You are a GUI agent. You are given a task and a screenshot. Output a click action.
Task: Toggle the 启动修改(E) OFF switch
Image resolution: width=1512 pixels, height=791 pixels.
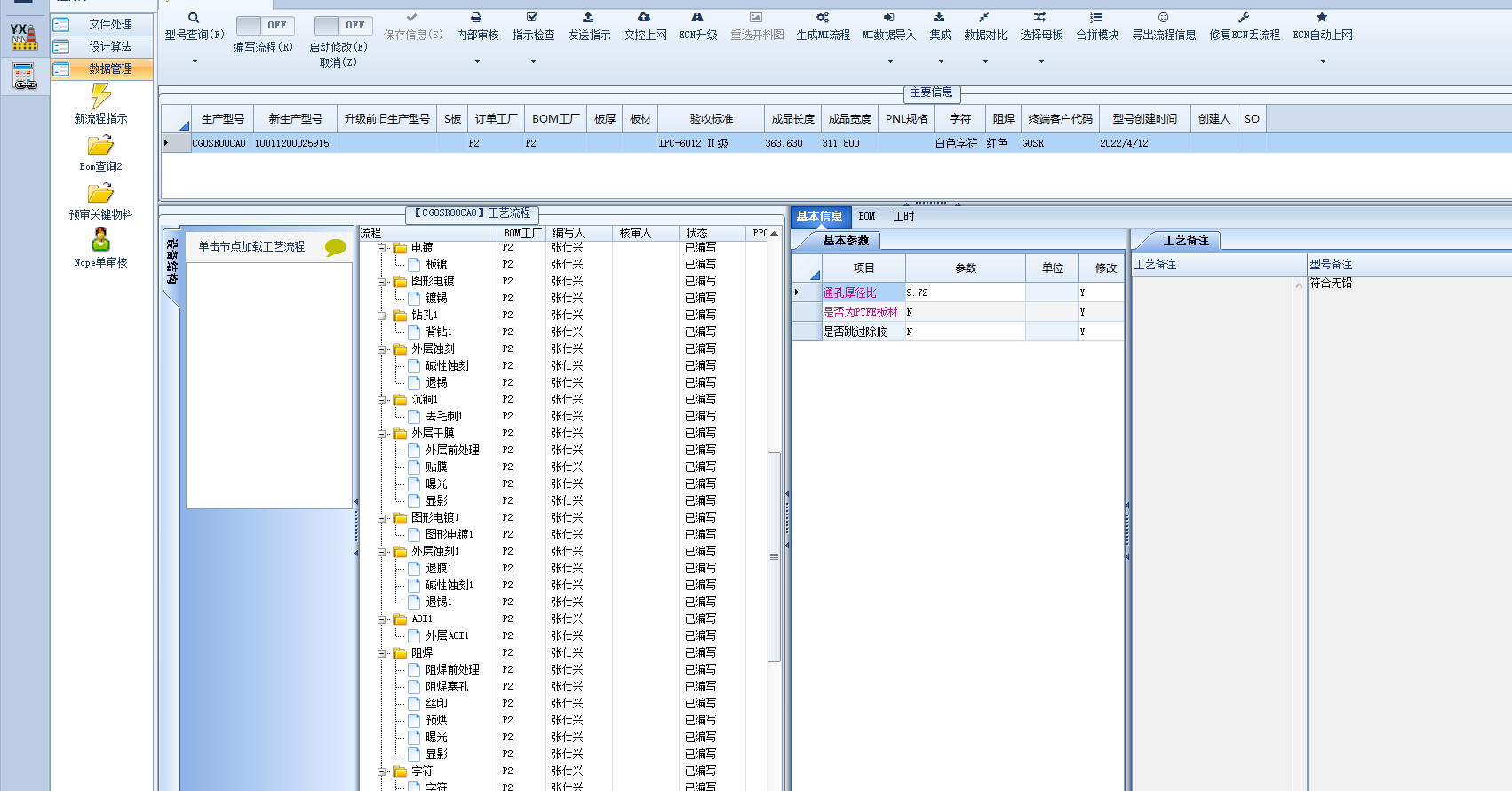click(x=343, y=26)
